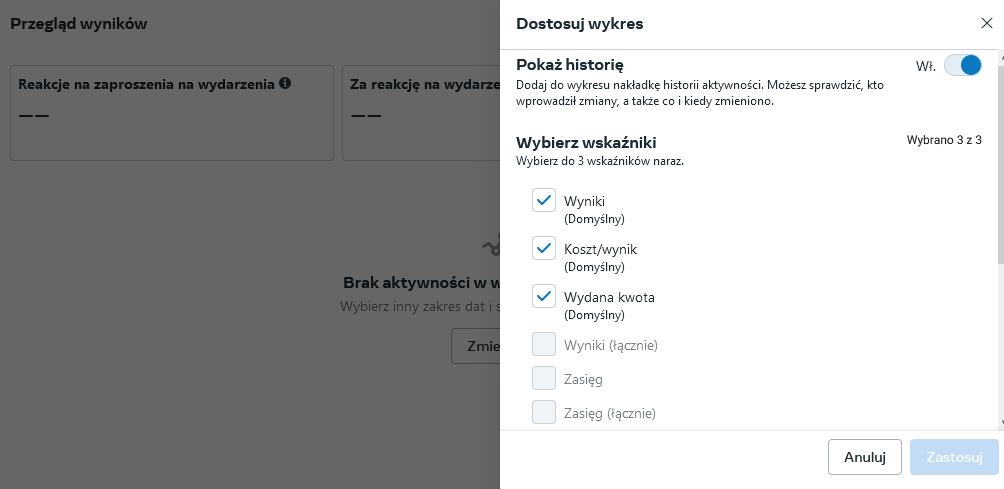Image resolution: width=1004 pixels, height=489 pixels.
Task: Uncheck the Koszt/wynik checkbox
Action: click(x=544, y=249)
